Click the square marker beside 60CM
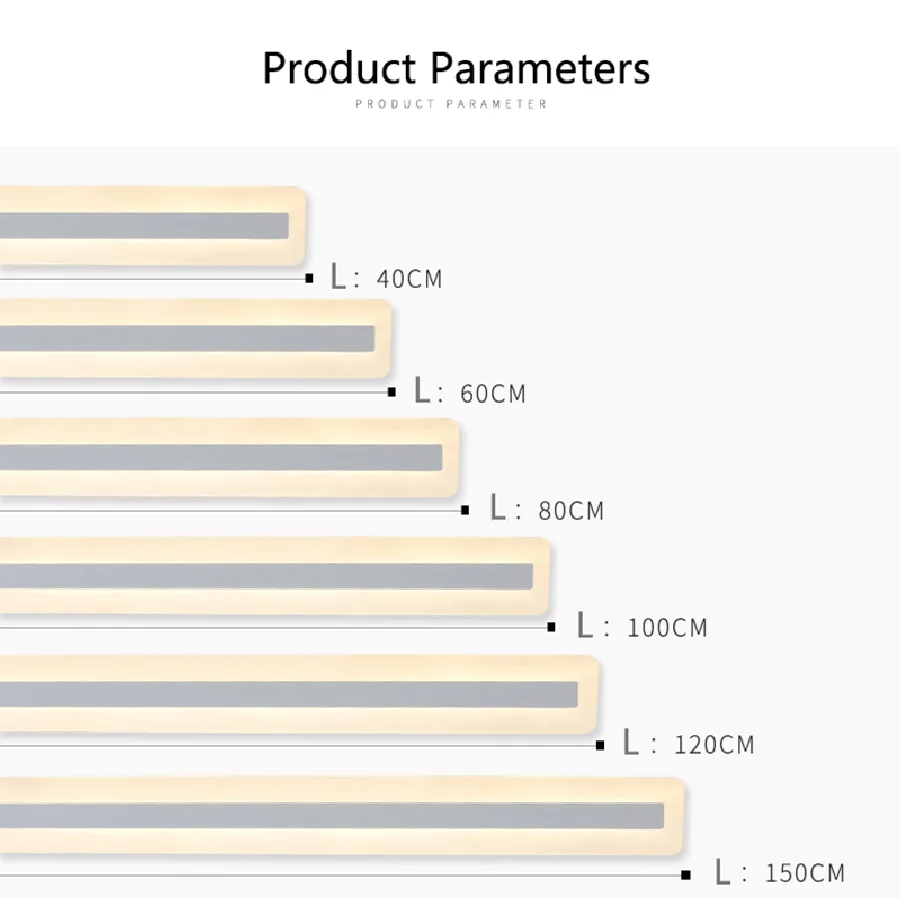This screenshot has width=900, height=900. pos(392,392)
